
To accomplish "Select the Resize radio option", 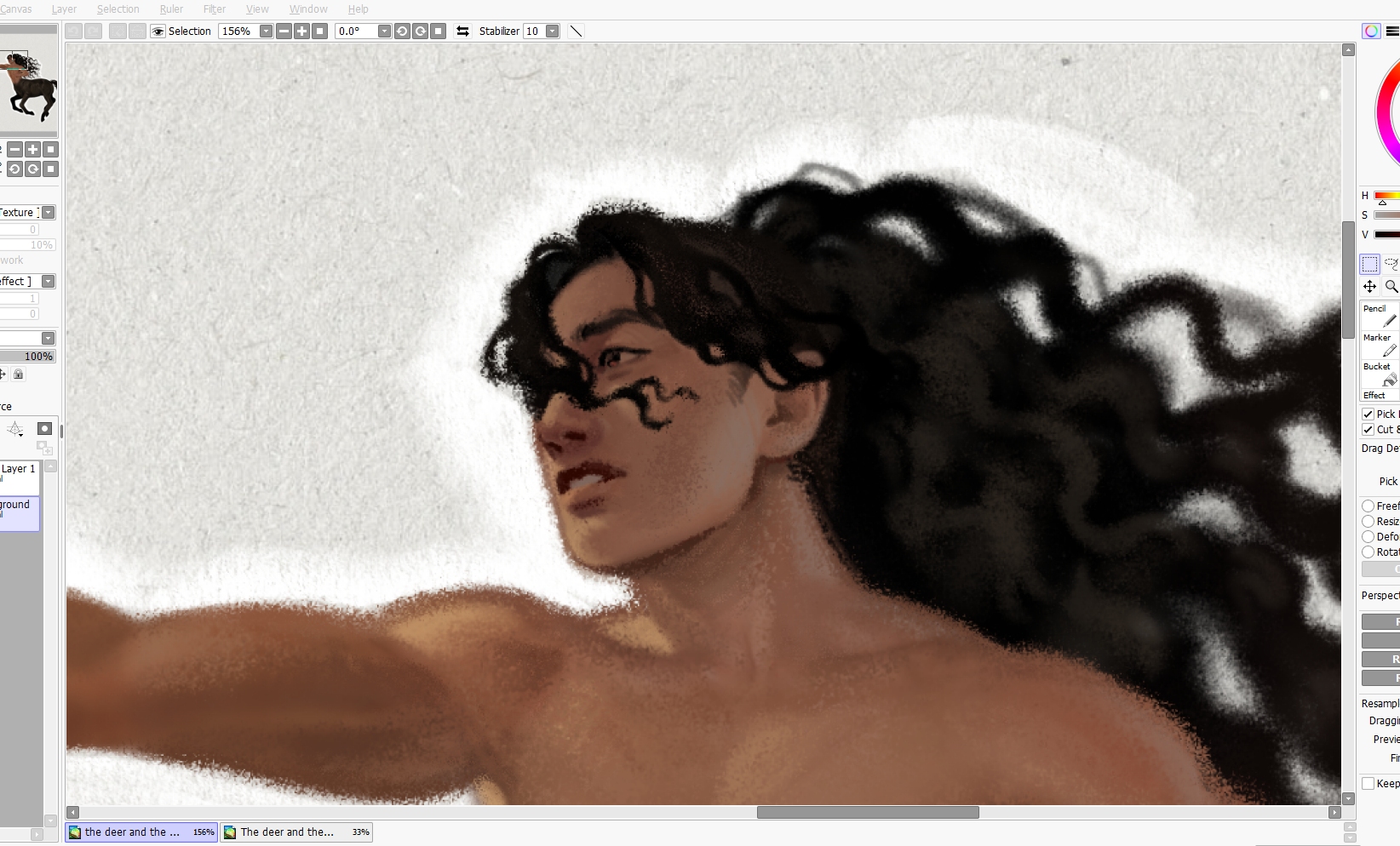I will (1368, 522).
